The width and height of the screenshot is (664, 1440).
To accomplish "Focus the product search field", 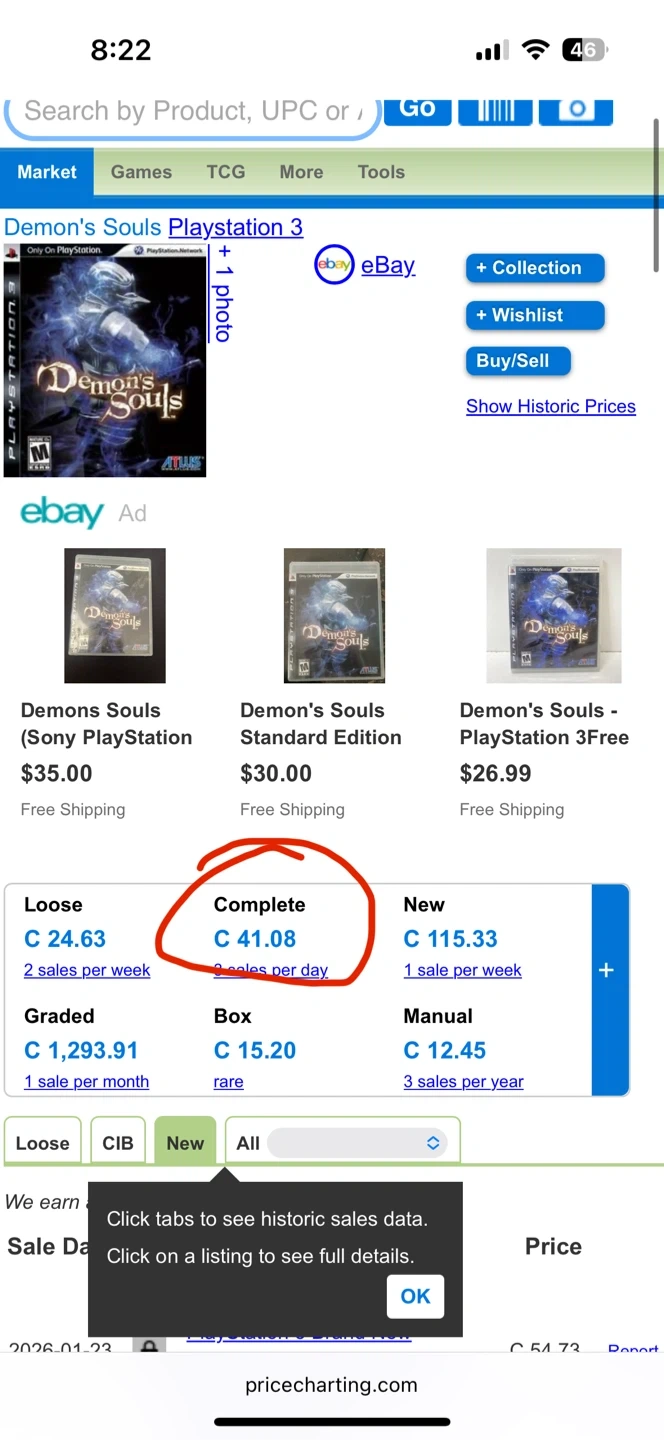I will coord(190,112).
